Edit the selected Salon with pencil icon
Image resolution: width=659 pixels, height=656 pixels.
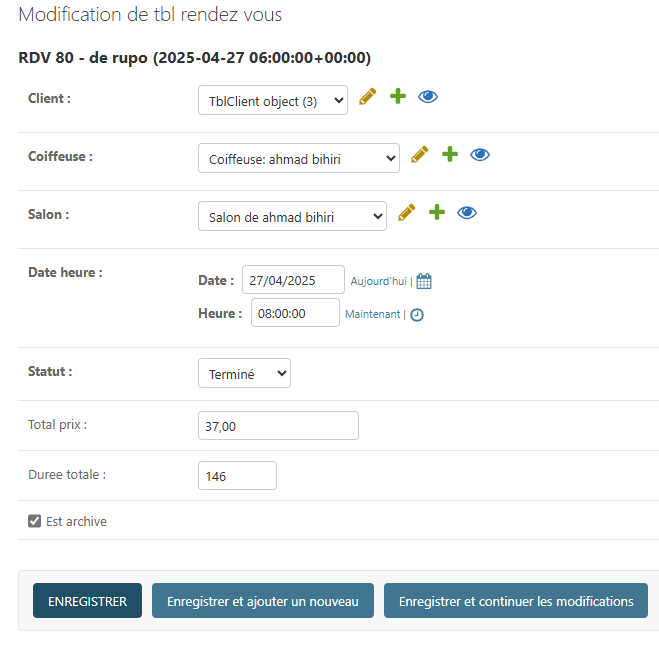tap(406, 213)
